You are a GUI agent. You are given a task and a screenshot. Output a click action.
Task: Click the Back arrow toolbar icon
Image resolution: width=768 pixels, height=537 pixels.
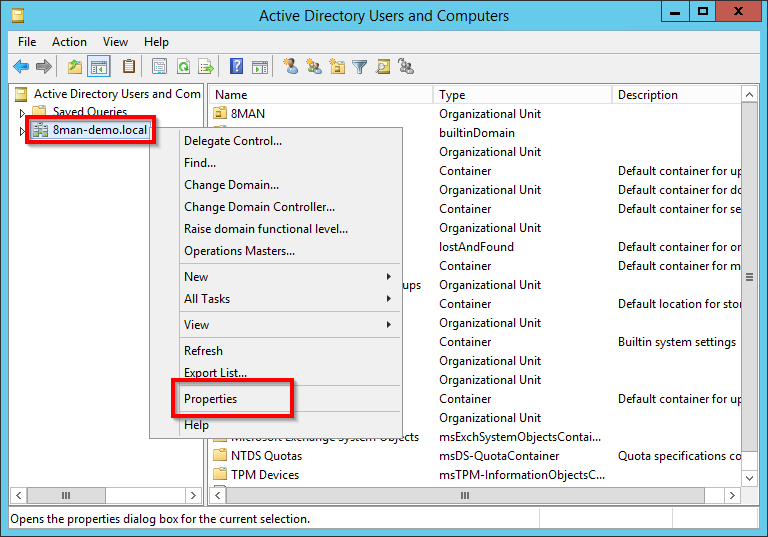(21, 67)
